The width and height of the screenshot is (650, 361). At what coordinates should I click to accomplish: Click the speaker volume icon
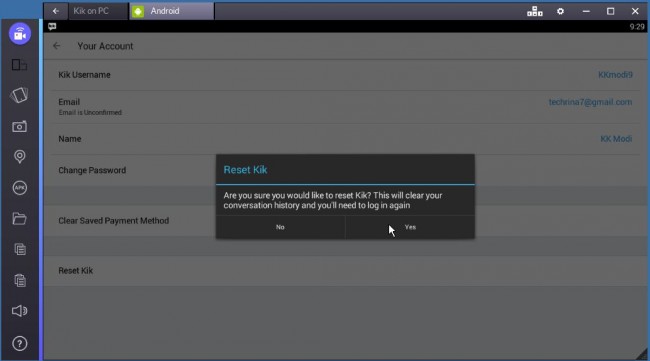point(19,311)
